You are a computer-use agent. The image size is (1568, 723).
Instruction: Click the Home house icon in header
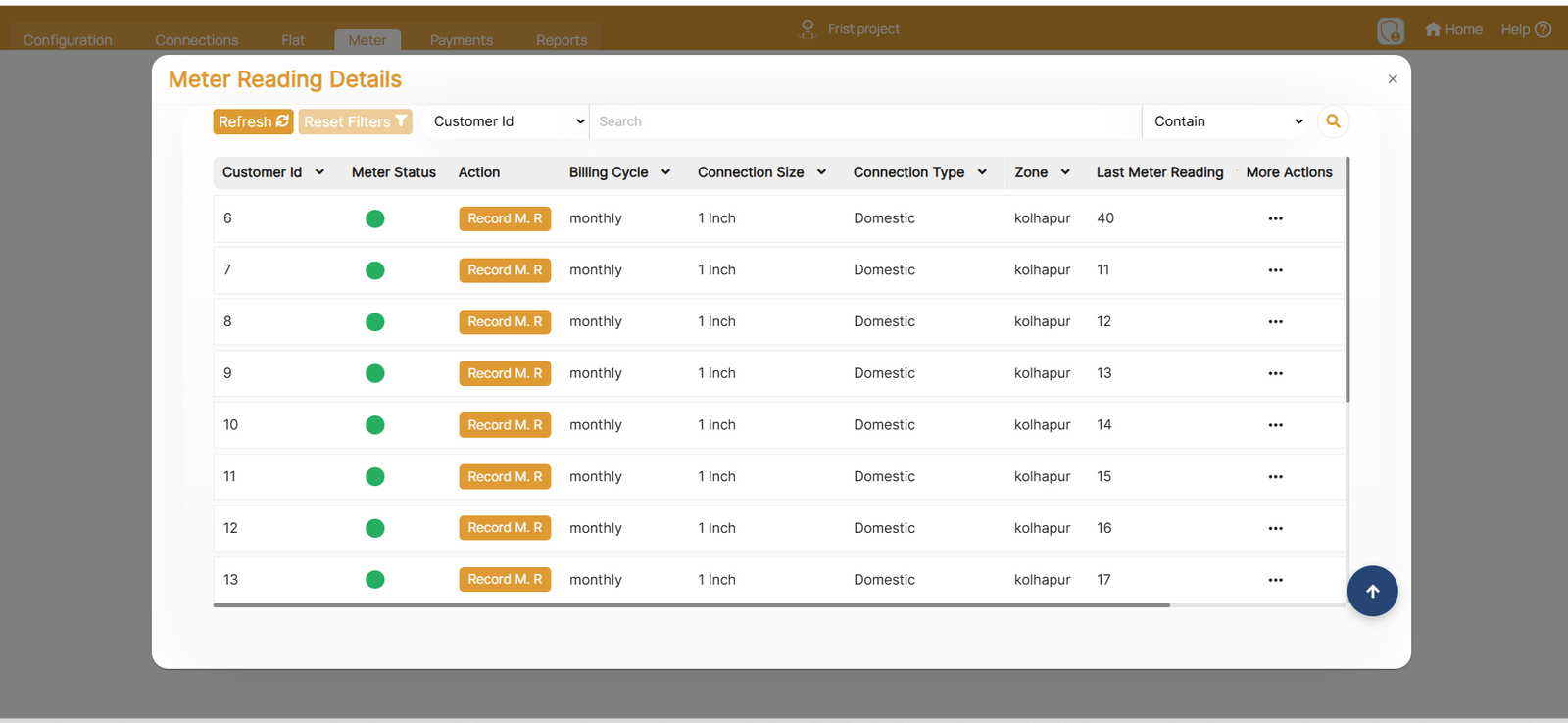pyautogui.click(x=1433, y=29)
